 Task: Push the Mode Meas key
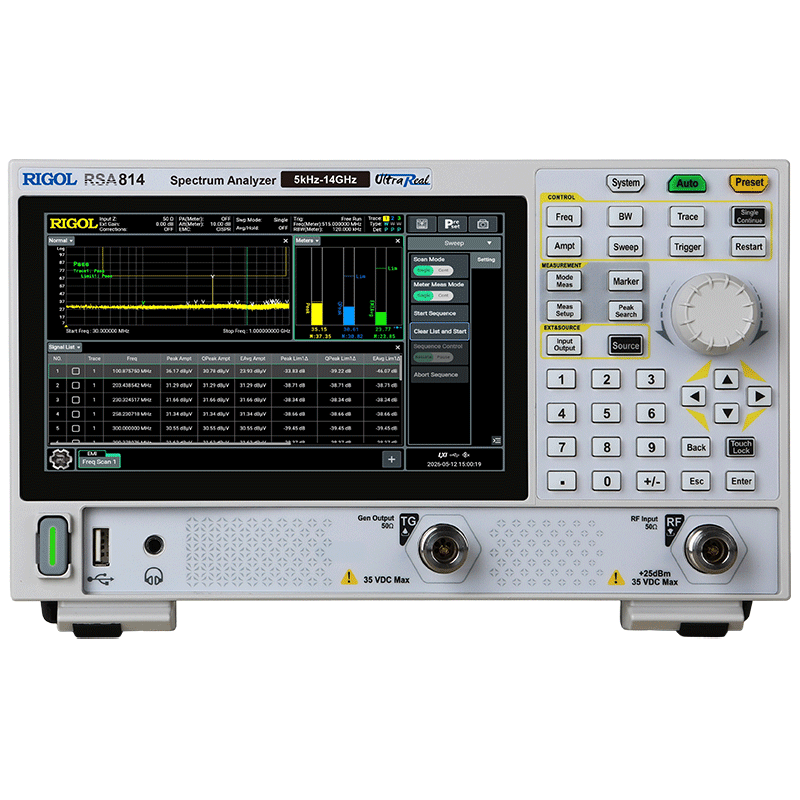(x=564, y=281)
